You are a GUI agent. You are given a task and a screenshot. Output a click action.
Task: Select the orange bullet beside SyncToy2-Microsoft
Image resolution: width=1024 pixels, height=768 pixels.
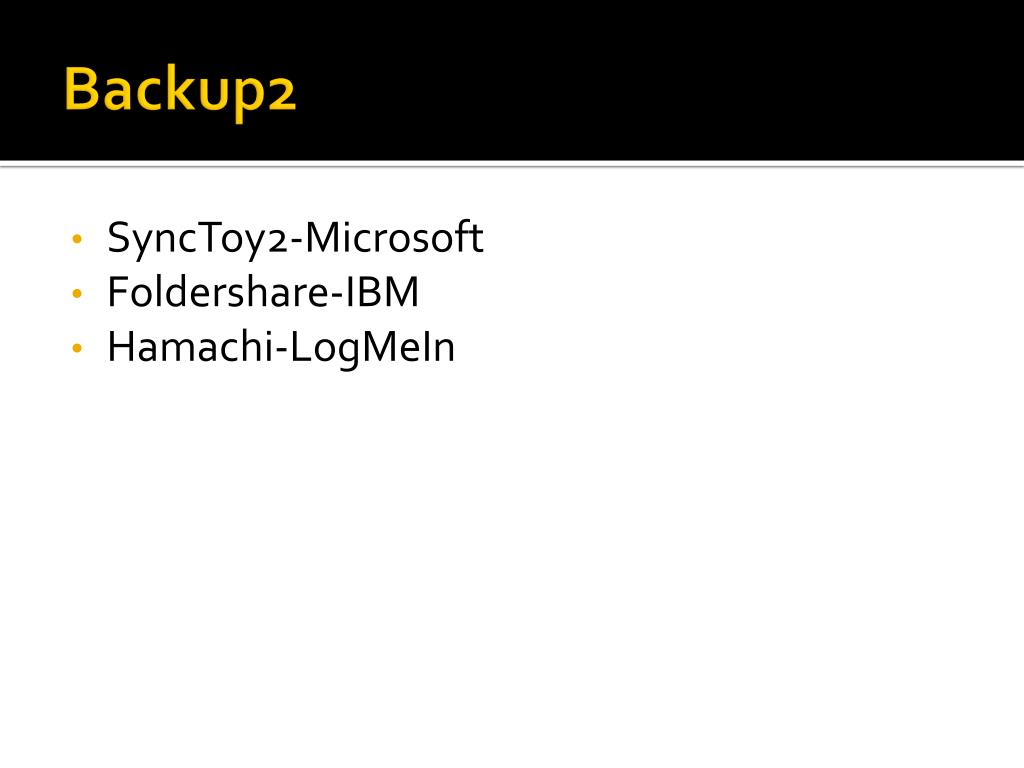[x=77, y=239]
